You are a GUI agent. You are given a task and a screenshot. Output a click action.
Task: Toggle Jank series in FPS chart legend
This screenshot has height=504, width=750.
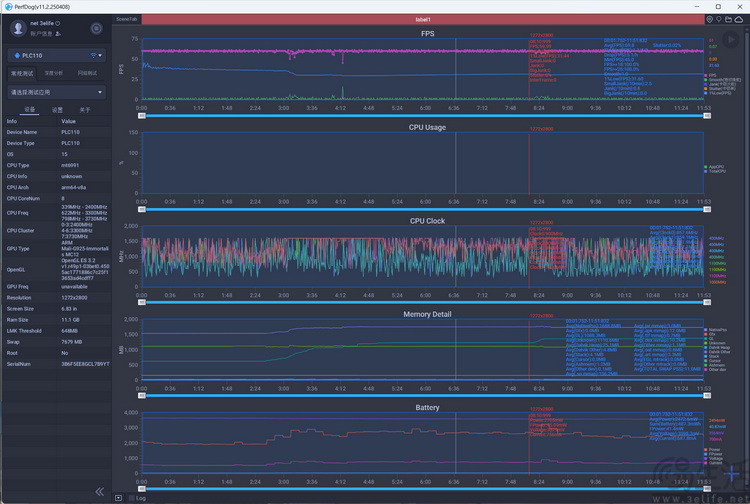(x=720, y=84)
